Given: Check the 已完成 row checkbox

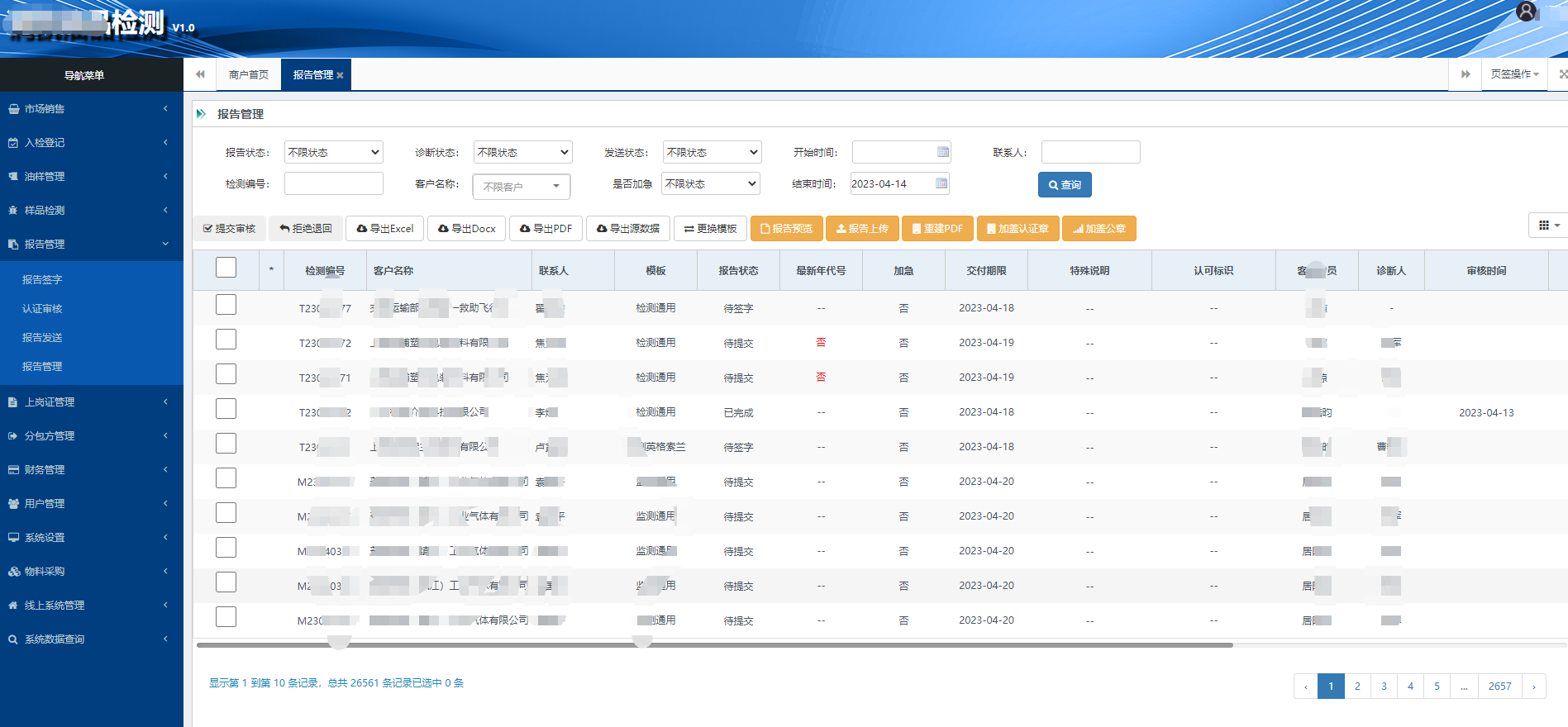Looking at the screenshot, I should pos(226,409).
